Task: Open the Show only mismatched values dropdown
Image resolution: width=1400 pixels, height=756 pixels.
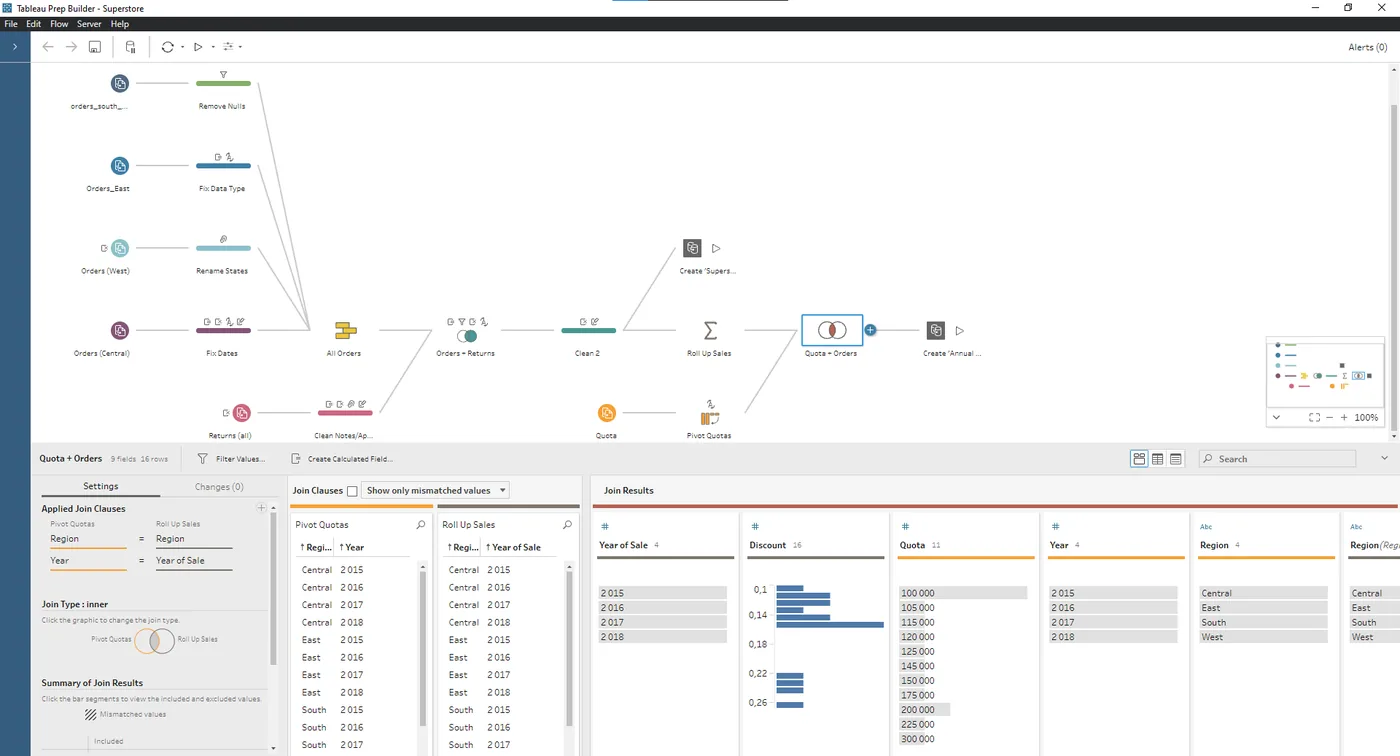Action: tap(435, 491)
